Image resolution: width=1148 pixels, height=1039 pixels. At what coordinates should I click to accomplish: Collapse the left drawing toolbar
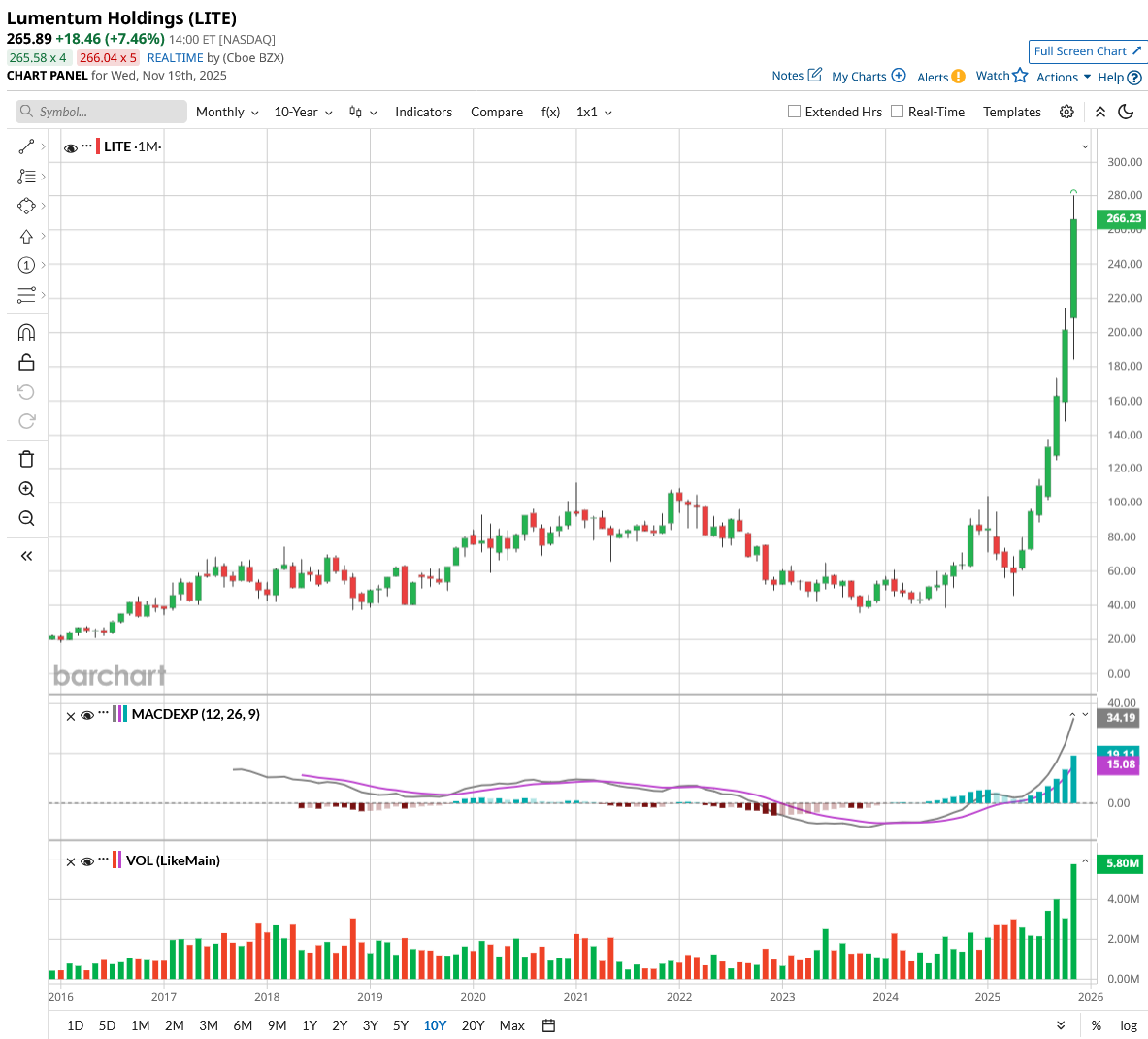click(26, 556)
